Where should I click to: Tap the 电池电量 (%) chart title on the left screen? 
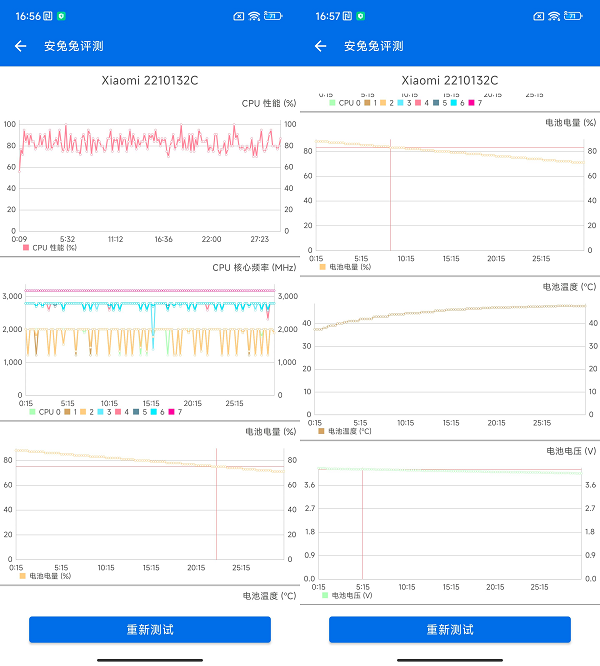point(271,432)
